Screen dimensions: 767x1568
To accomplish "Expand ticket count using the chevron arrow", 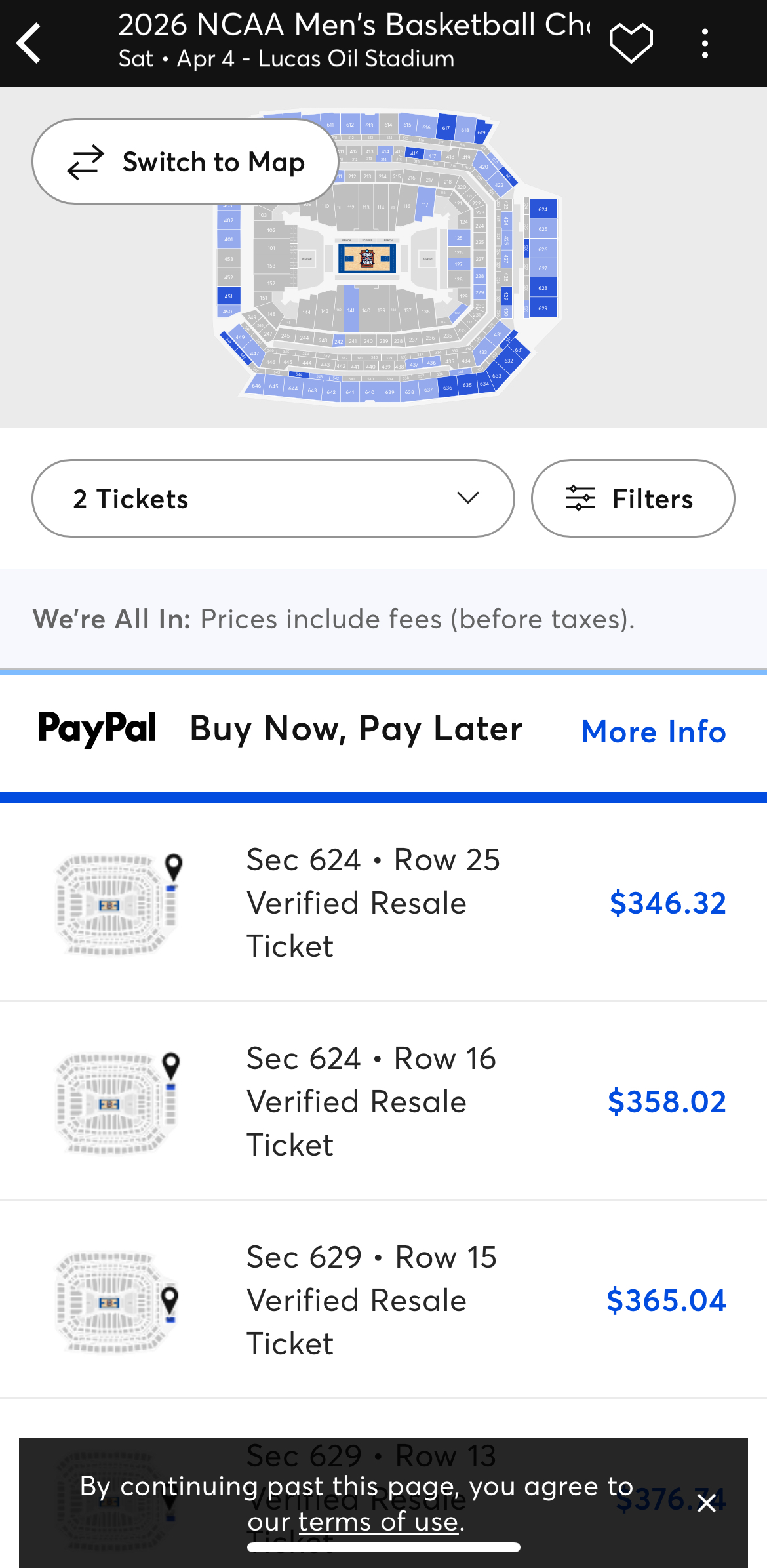I will (x=467, y=498).
